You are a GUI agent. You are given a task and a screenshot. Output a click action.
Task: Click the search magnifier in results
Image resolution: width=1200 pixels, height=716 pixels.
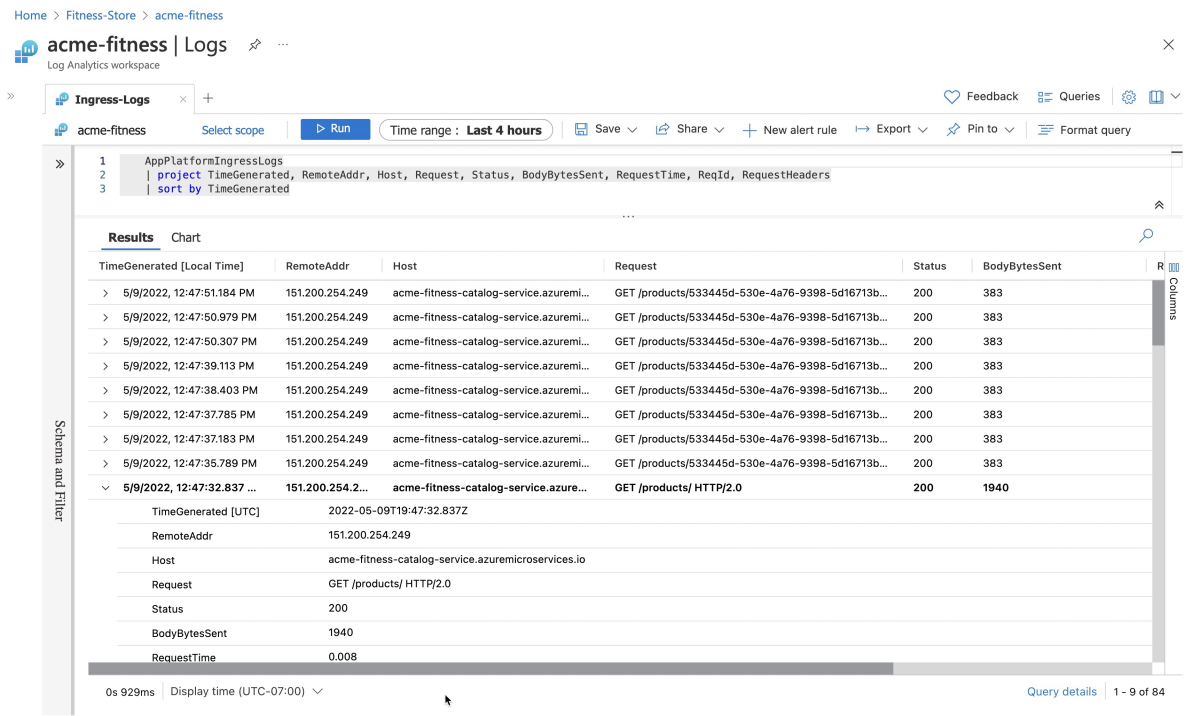pyautogui.click(x=1146, y=236)
